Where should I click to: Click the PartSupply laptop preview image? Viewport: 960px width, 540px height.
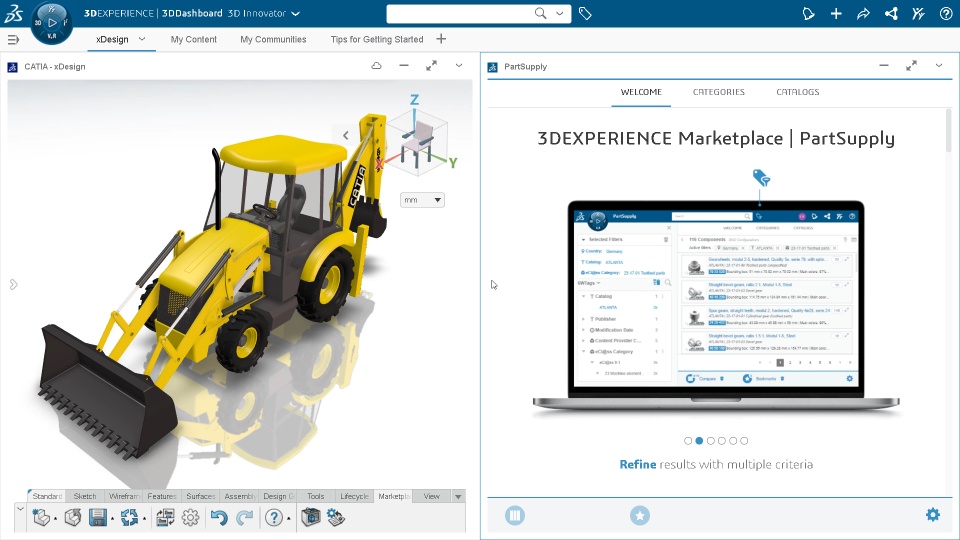[716, 306]
